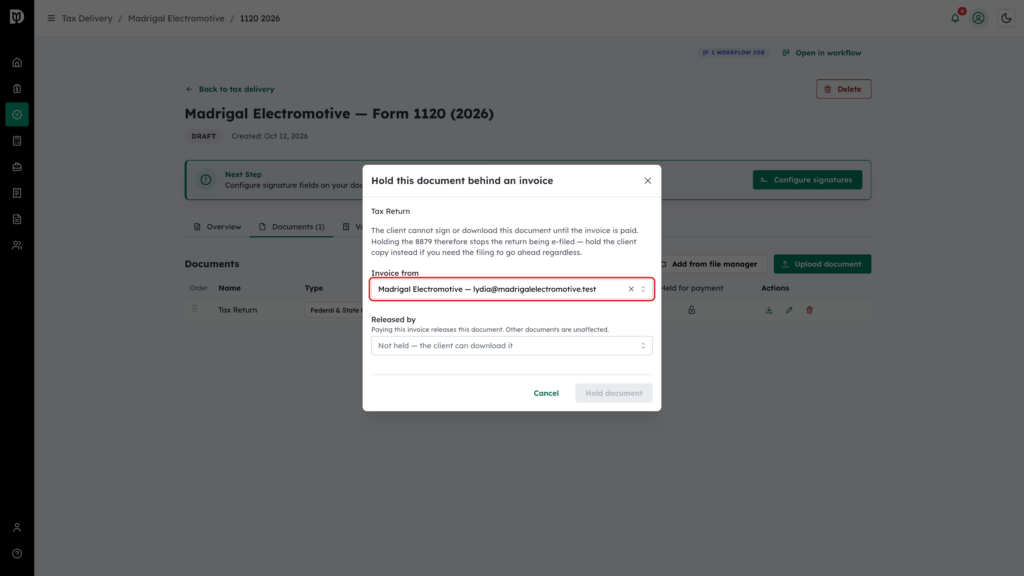Viewport: 1024px width, 576px height.
Task: Toggle the held-for-payment lock on Tax Return
Action: pos(692,310)
